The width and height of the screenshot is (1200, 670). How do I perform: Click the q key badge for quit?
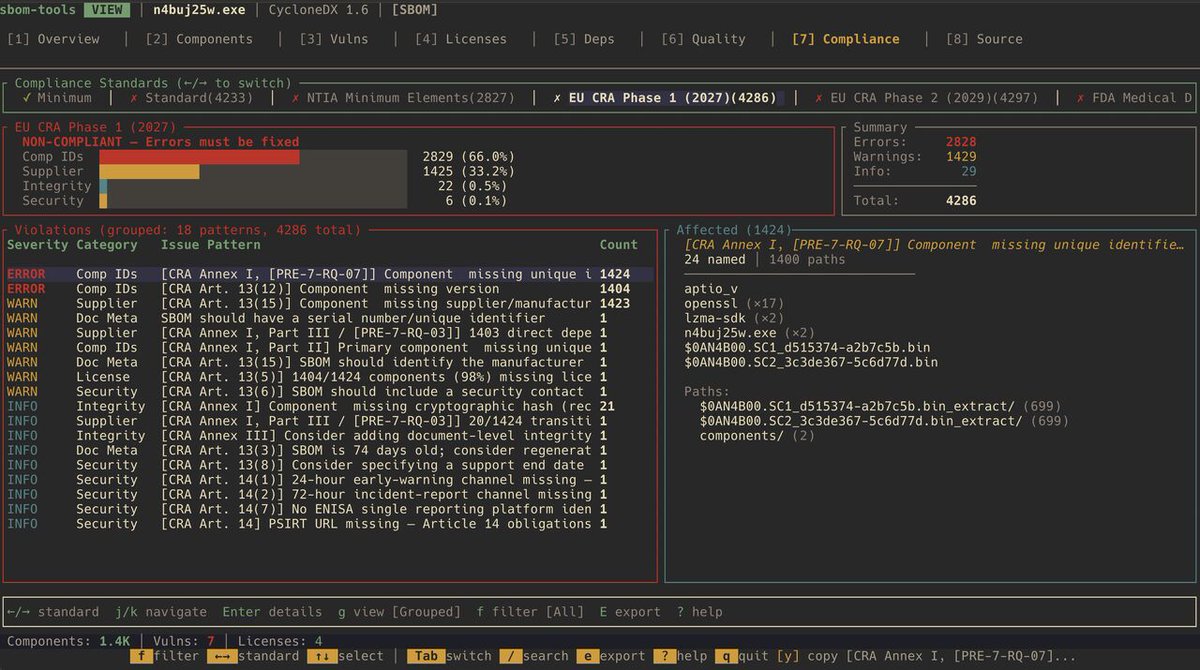click(x=726, y=656)
